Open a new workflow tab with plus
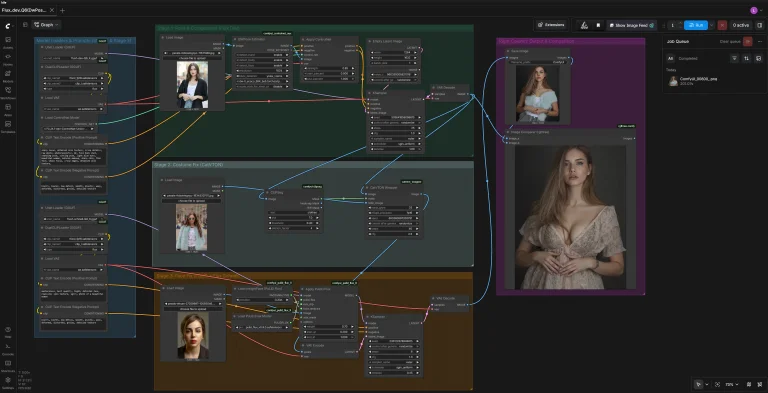This screenshot has width=768, height=393. 62,10
